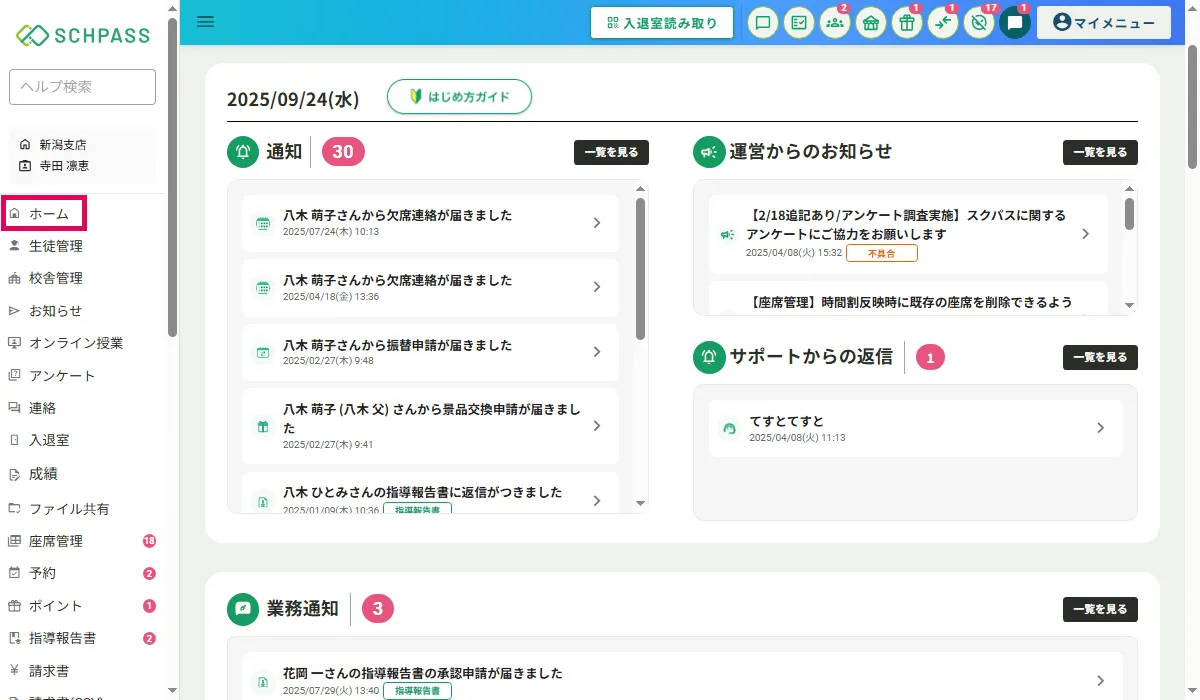Select 生徒管理 in the sidebar
Viewport: 1200px width, 700px height.
pyautogui.click(x=56, y=246)
